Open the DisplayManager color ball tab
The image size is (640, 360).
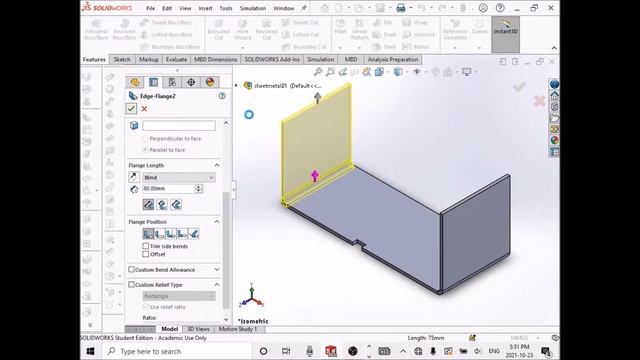210,82
